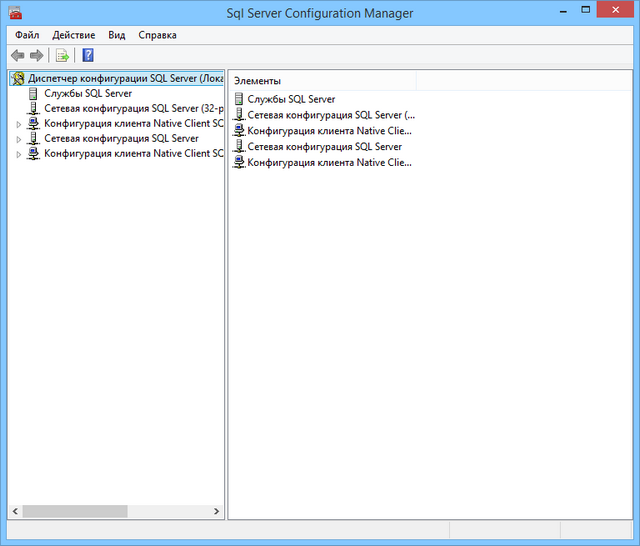The width and height of the screenshot is (640, 546).
Task: Open the Файл menu
Action: tap(27, 35)
